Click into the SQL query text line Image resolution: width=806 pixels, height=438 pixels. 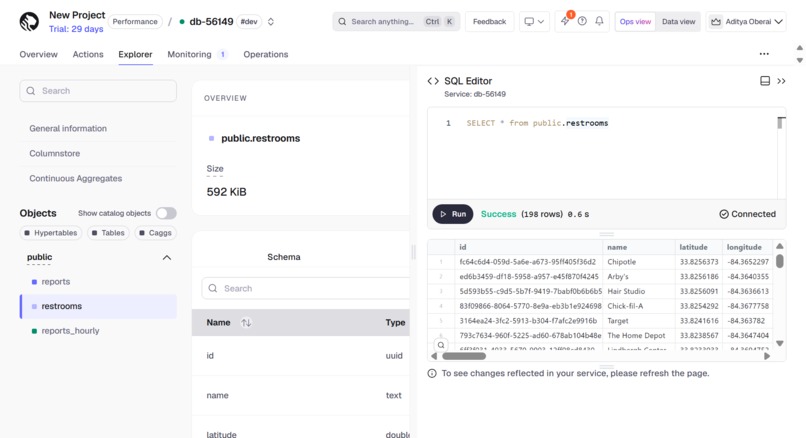(x=537, y=123)
